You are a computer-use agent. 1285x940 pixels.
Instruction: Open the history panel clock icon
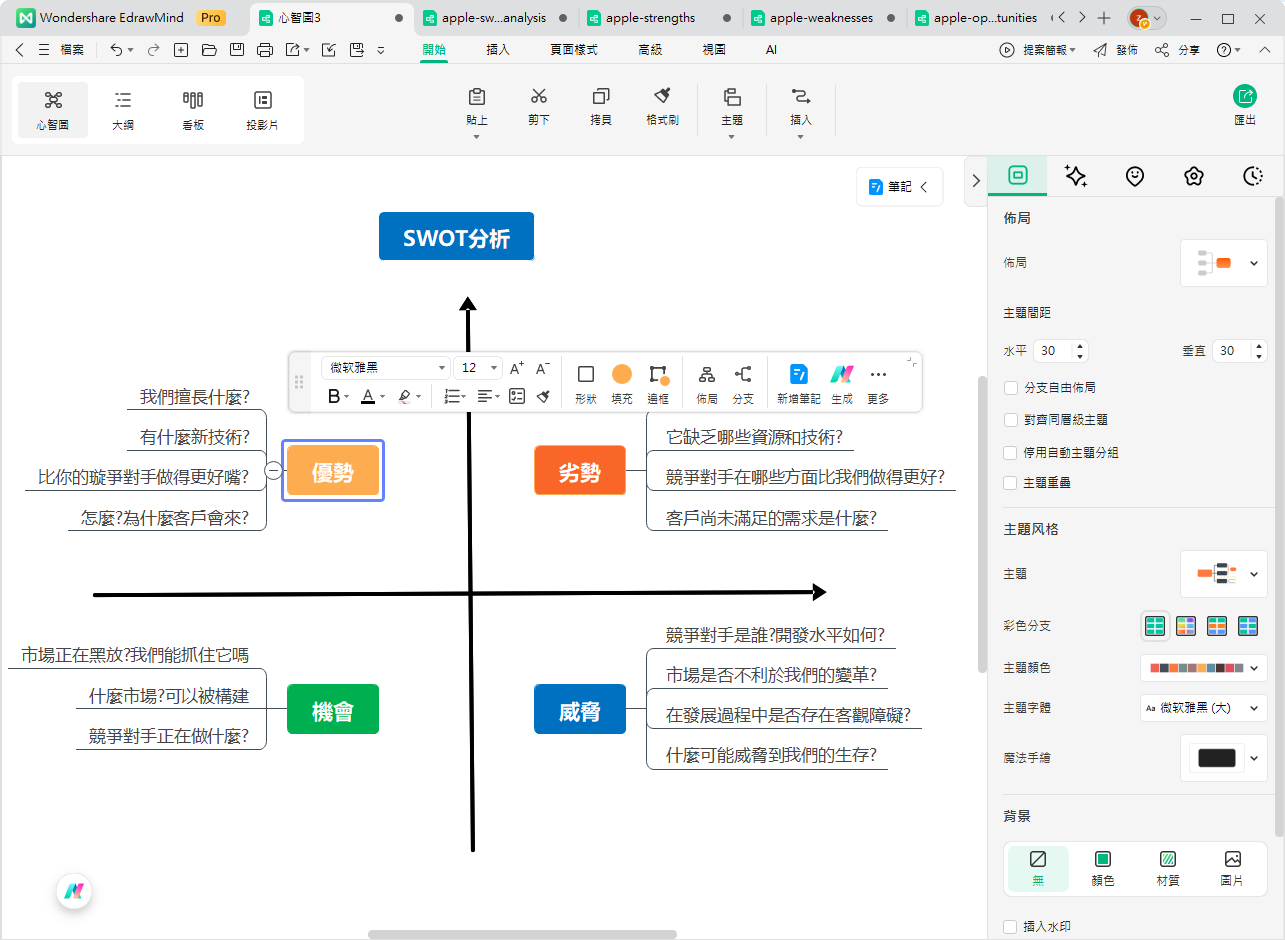[x=1252, y=175]
